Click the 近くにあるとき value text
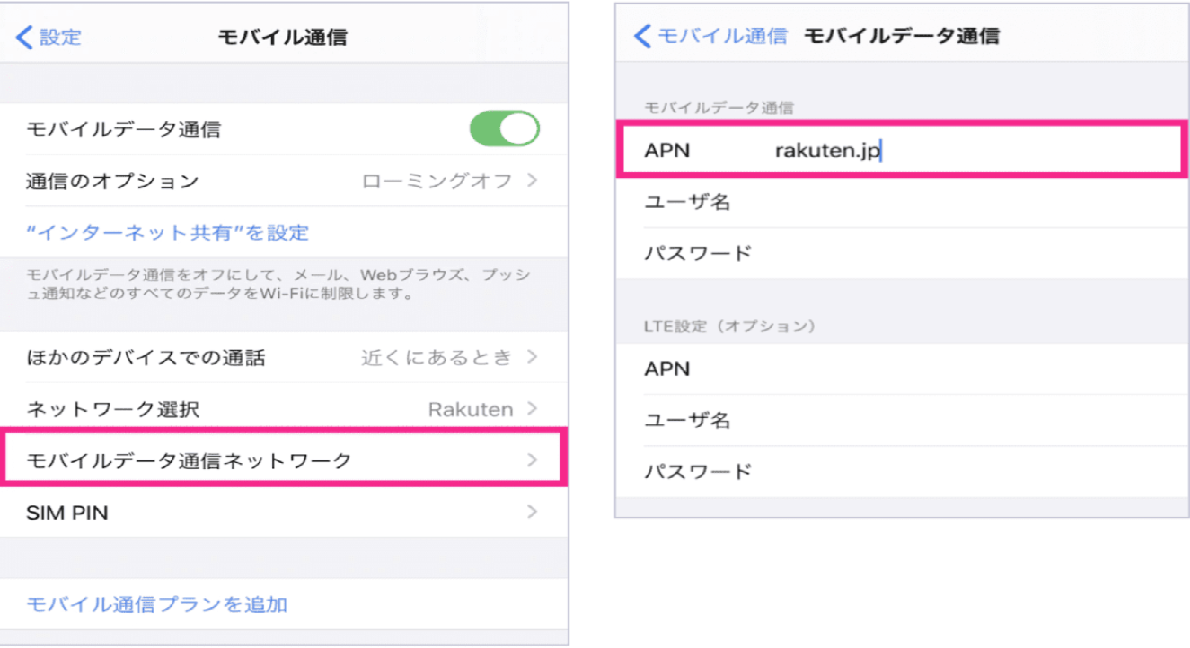 click(436, 357)
